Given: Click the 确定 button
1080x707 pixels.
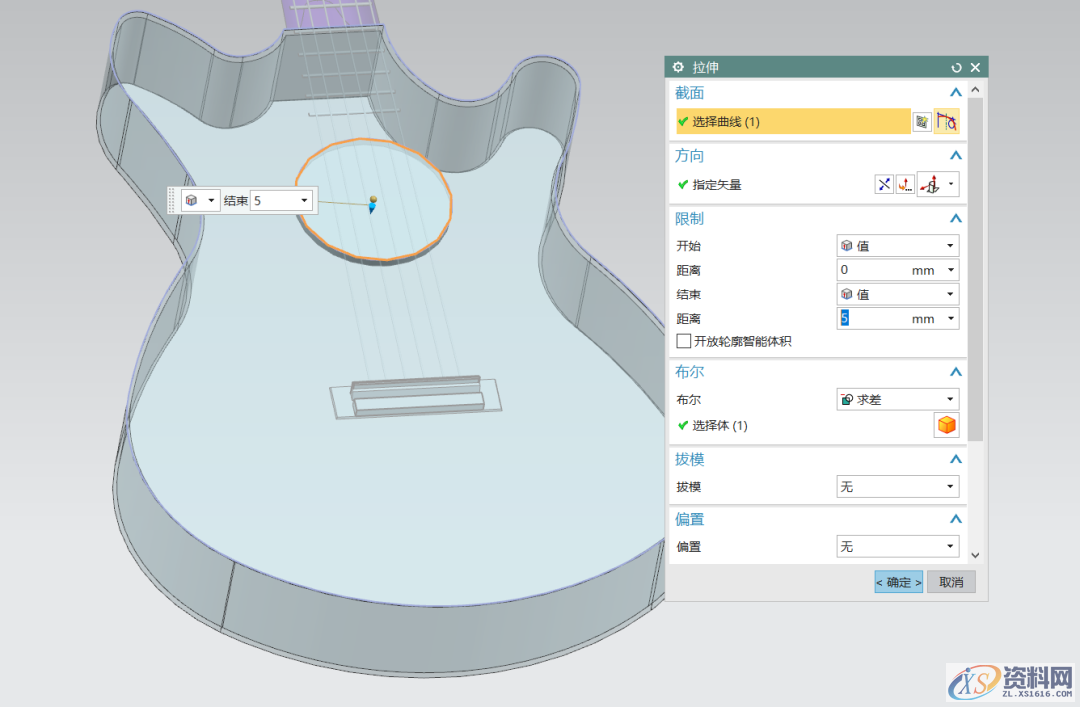Looking at the screenshot, I should tap(898, 582).
